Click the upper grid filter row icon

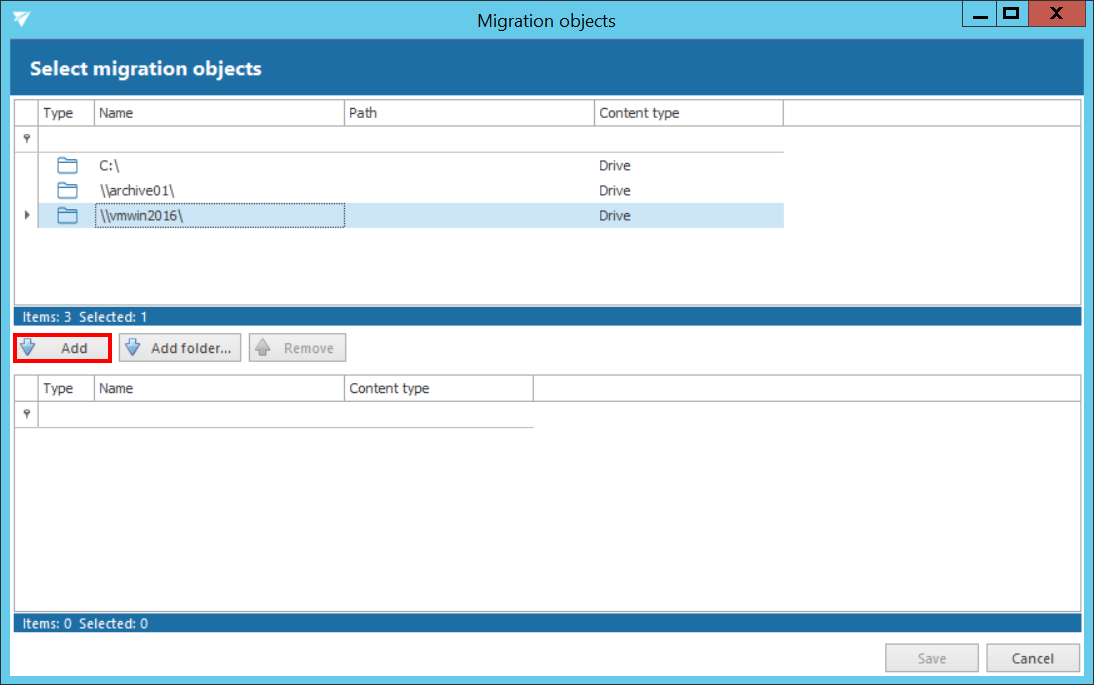pos(27,139)
